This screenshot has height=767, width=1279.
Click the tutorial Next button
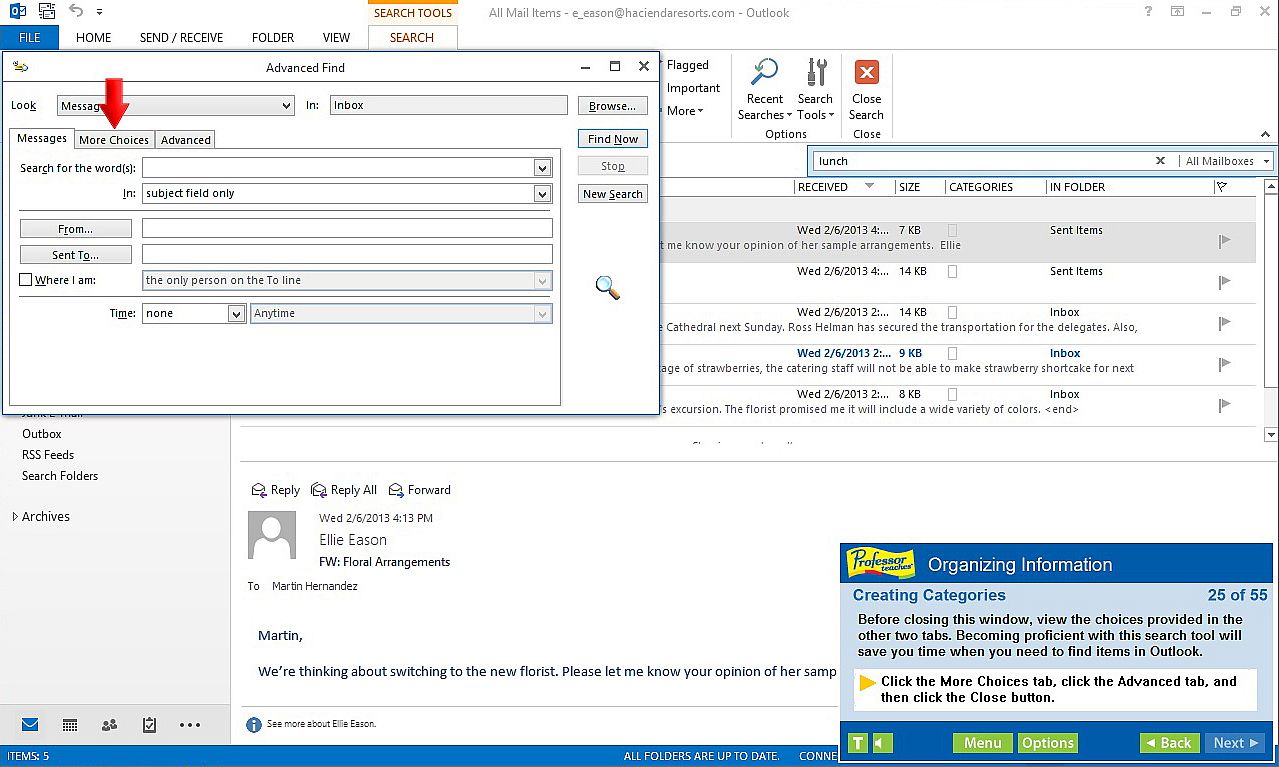(x=1235, y=743)
